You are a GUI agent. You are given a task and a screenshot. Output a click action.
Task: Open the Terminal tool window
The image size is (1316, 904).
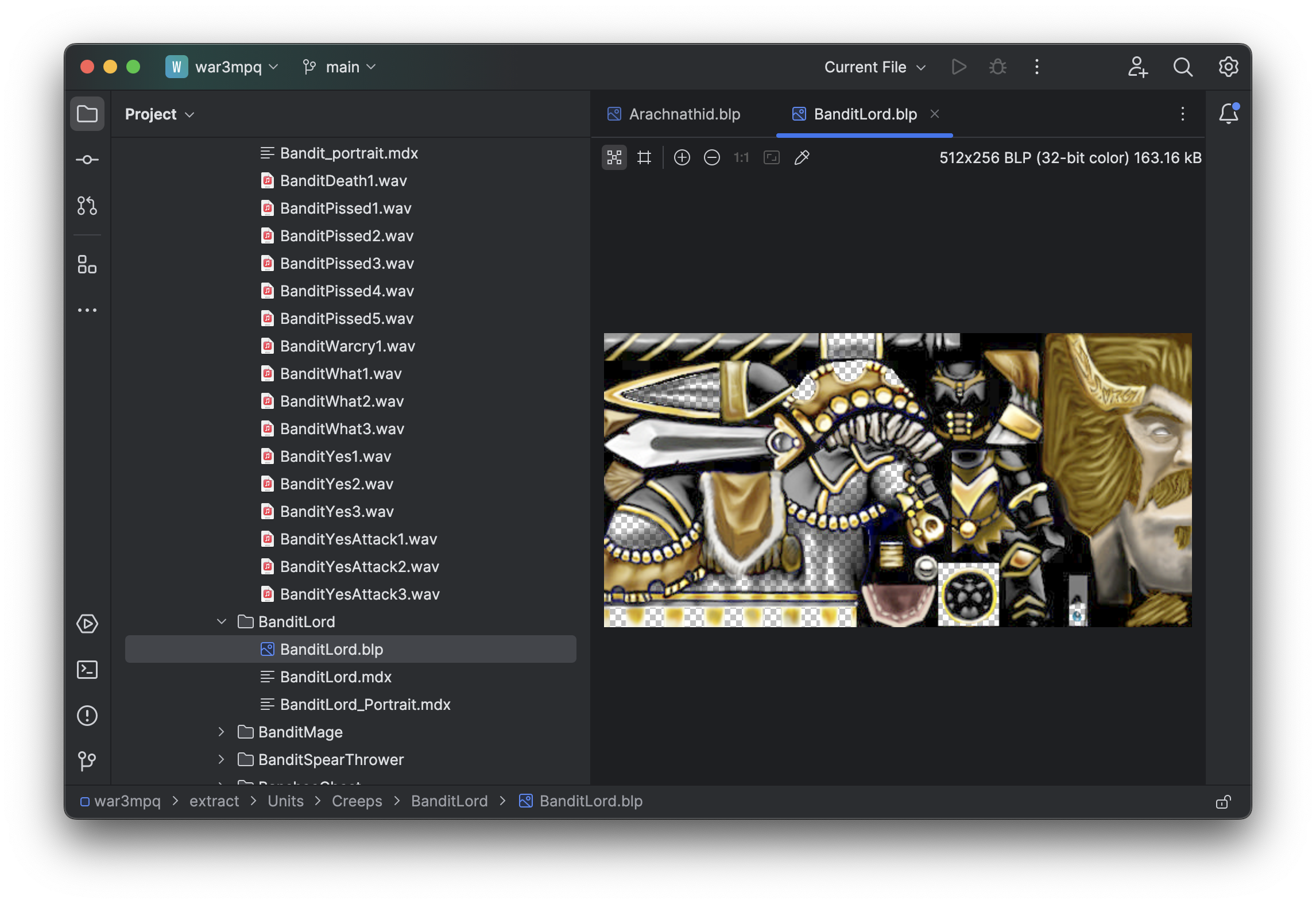pyautogui.click(x=87, y=670)
